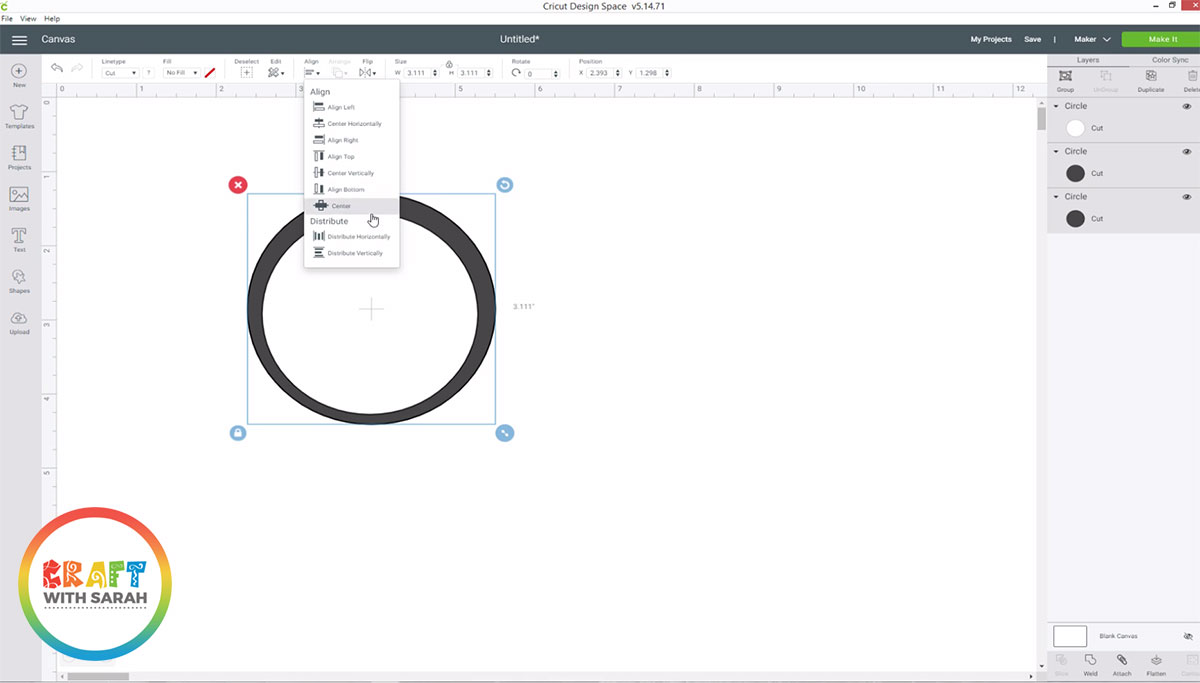Click the rotate handle on selection box
1200x683 pixels.
[x=505, y=185]
